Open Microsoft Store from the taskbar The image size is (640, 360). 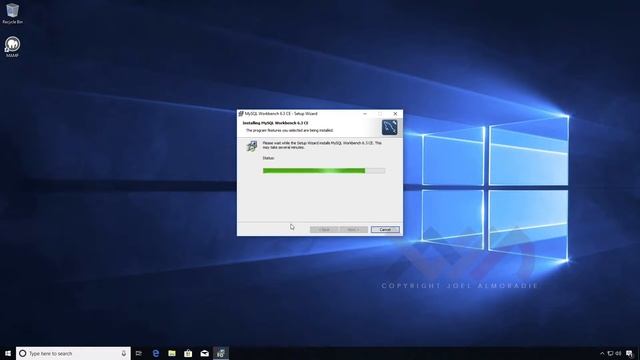[x=188, y=353]
